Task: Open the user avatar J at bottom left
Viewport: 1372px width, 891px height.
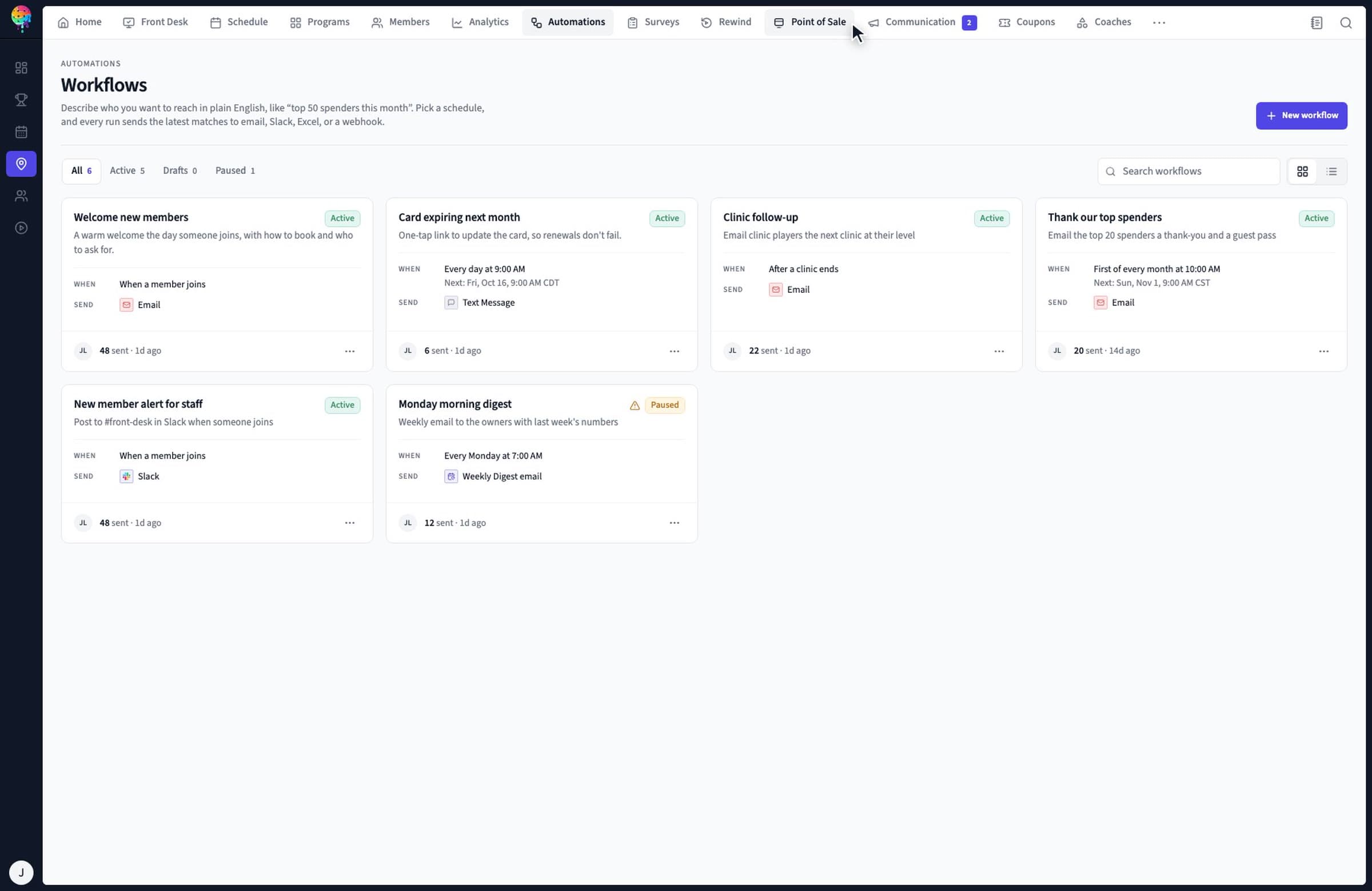Action: point(21,872)
